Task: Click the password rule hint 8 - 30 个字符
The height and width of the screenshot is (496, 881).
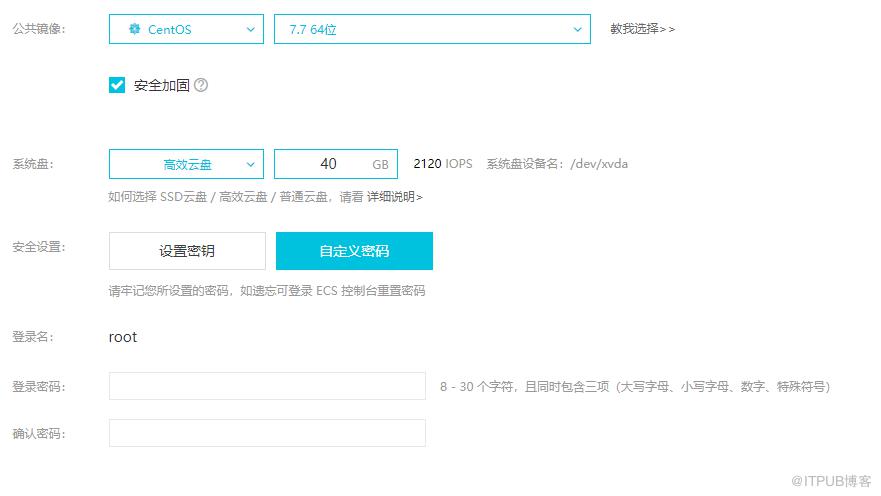Action: pos(635,386)
